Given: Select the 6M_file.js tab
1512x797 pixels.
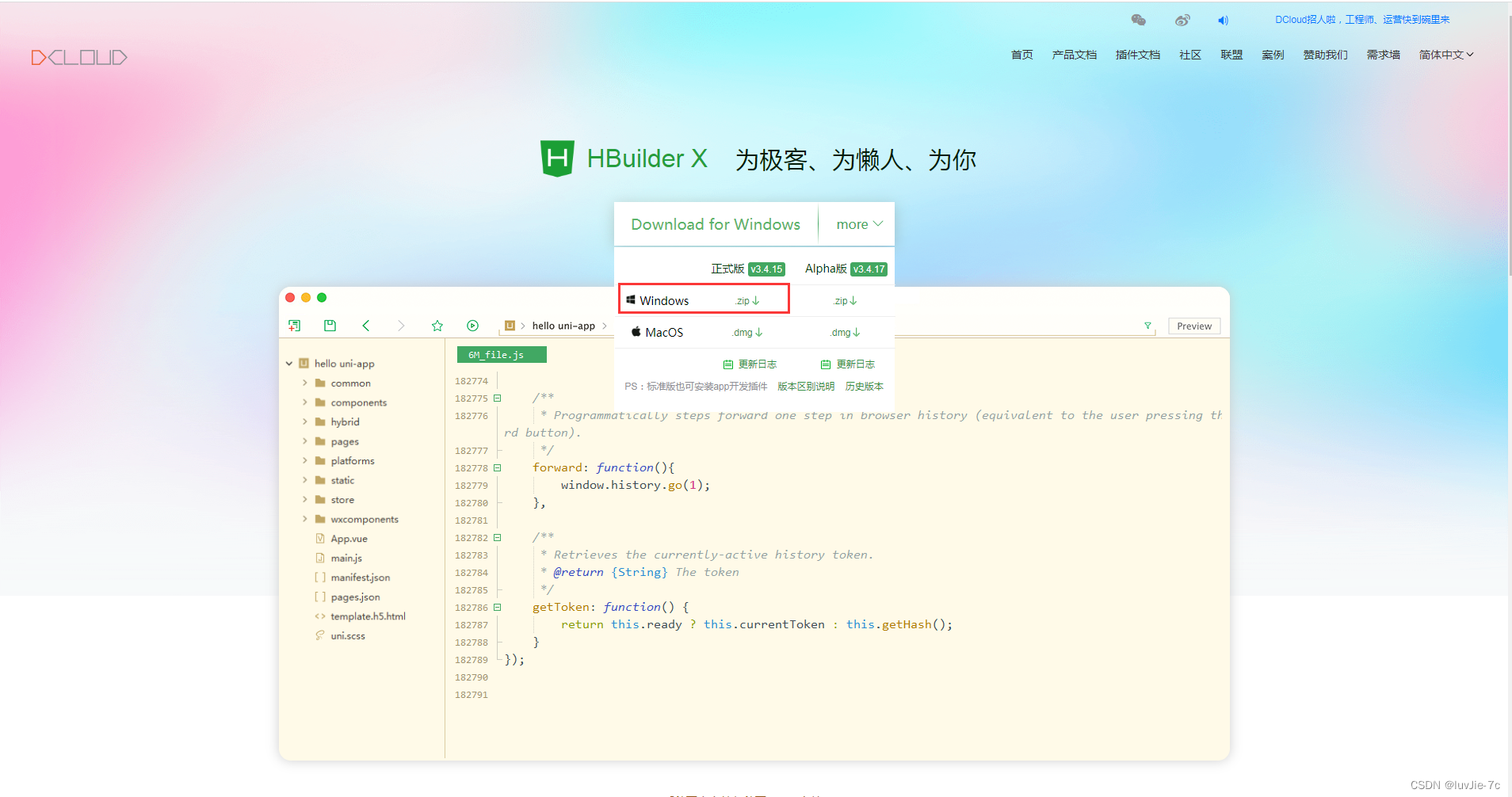Looking at the screenshot, I should tap(502, 355).
